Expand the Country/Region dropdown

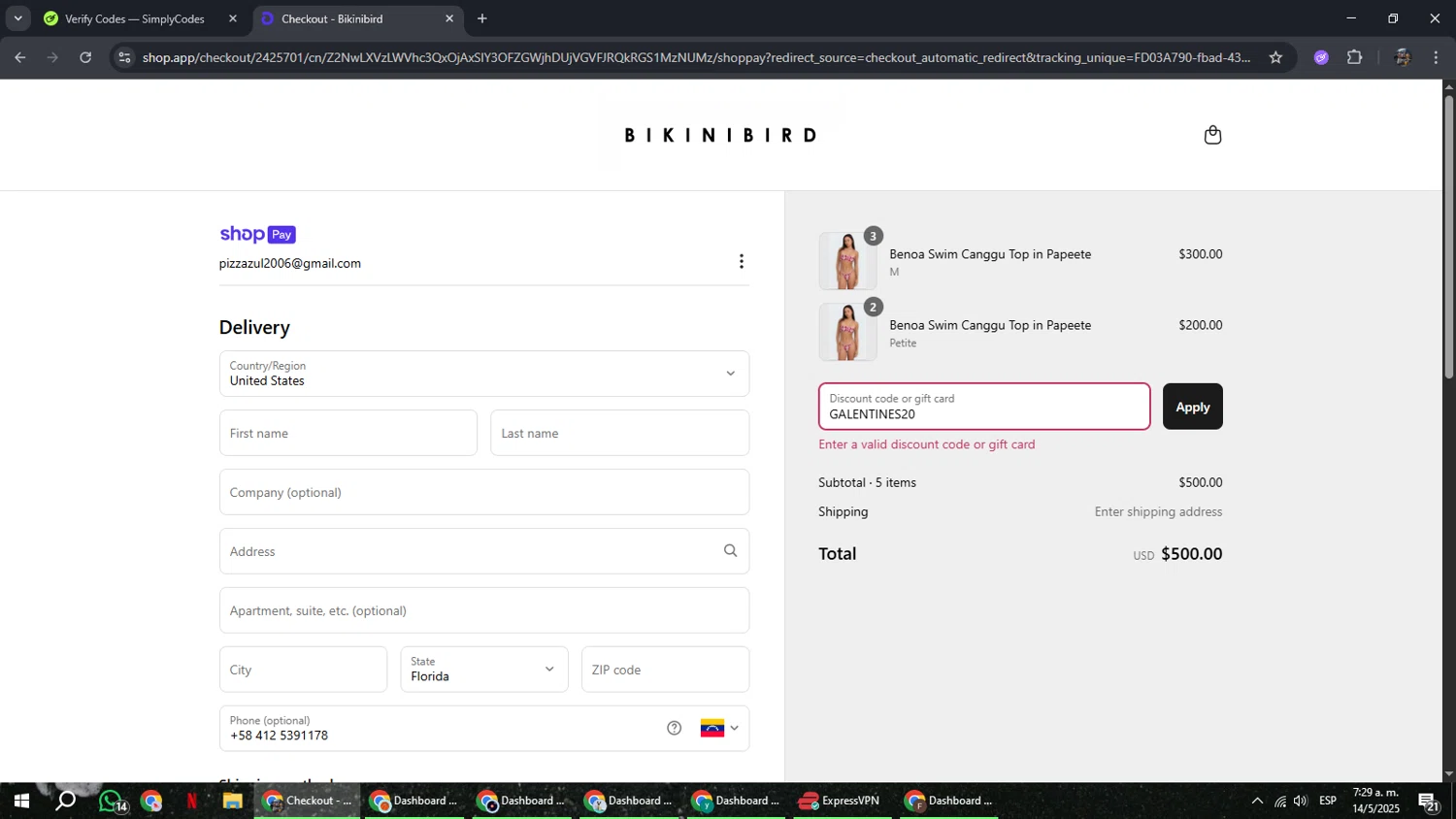484,374
